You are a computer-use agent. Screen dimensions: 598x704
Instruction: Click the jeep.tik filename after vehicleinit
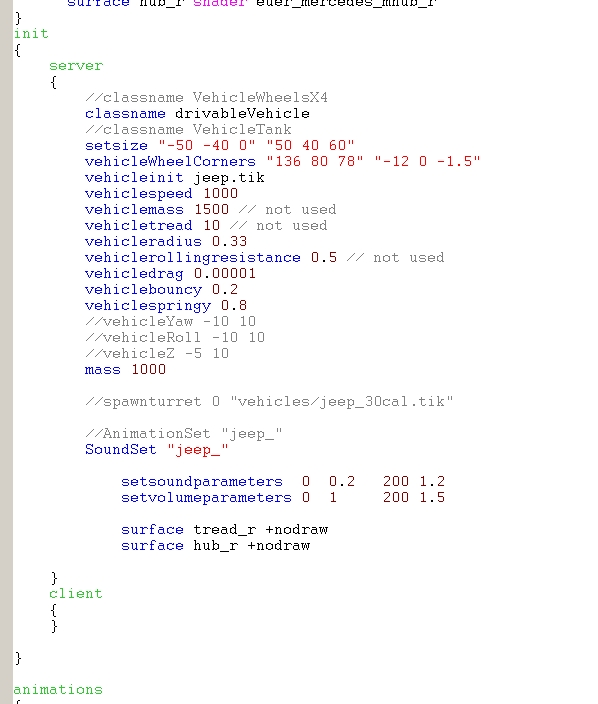(229, 178)
